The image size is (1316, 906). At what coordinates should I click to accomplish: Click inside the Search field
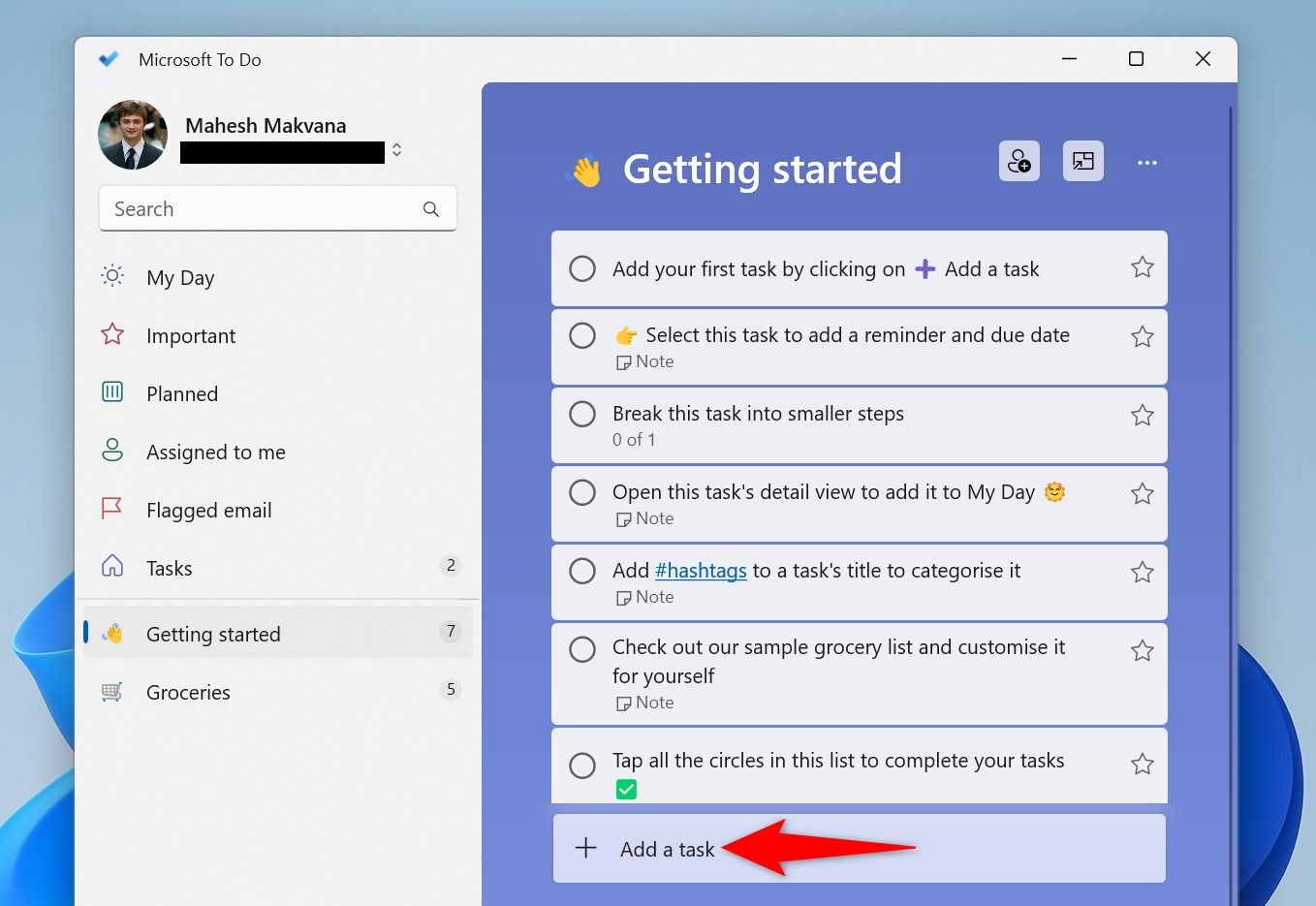[x=278, y=208]
